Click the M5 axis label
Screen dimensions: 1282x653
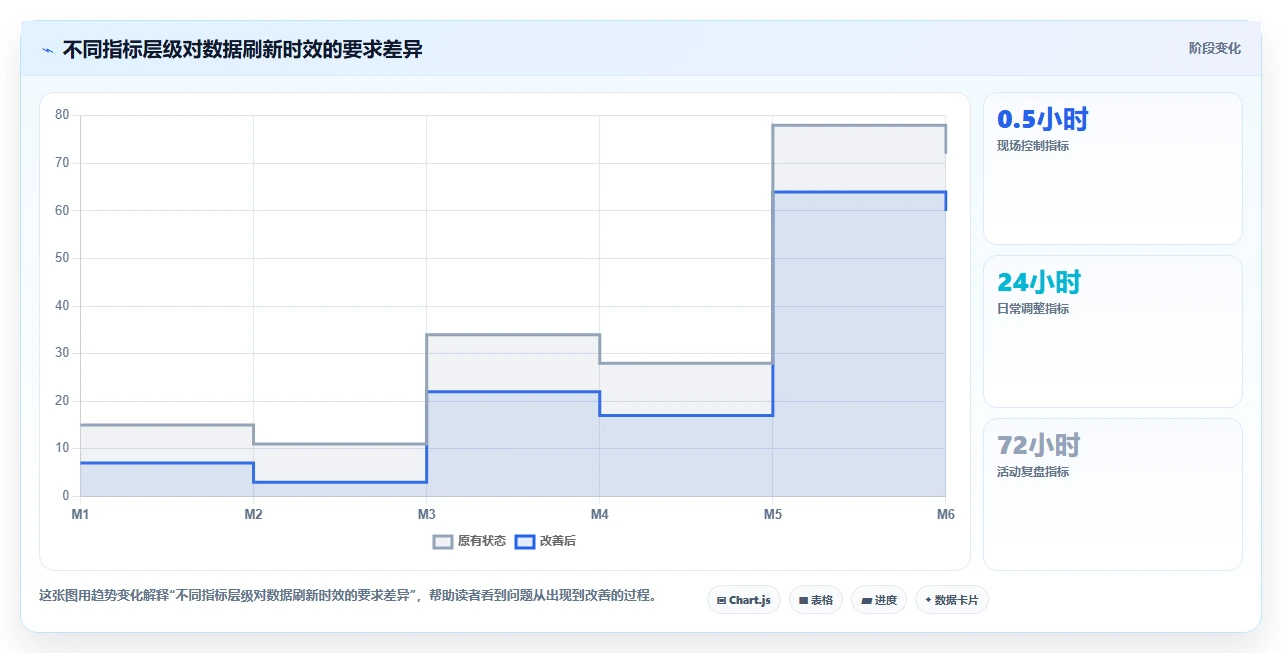[773, 514]
